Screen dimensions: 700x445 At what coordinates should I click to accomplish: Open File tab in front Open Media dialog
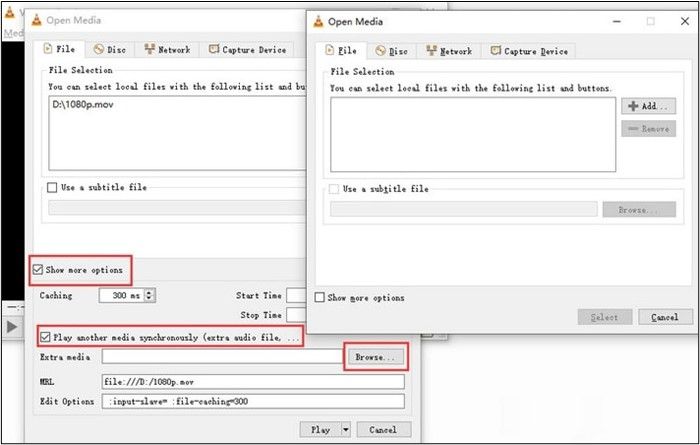pos(341,51)
